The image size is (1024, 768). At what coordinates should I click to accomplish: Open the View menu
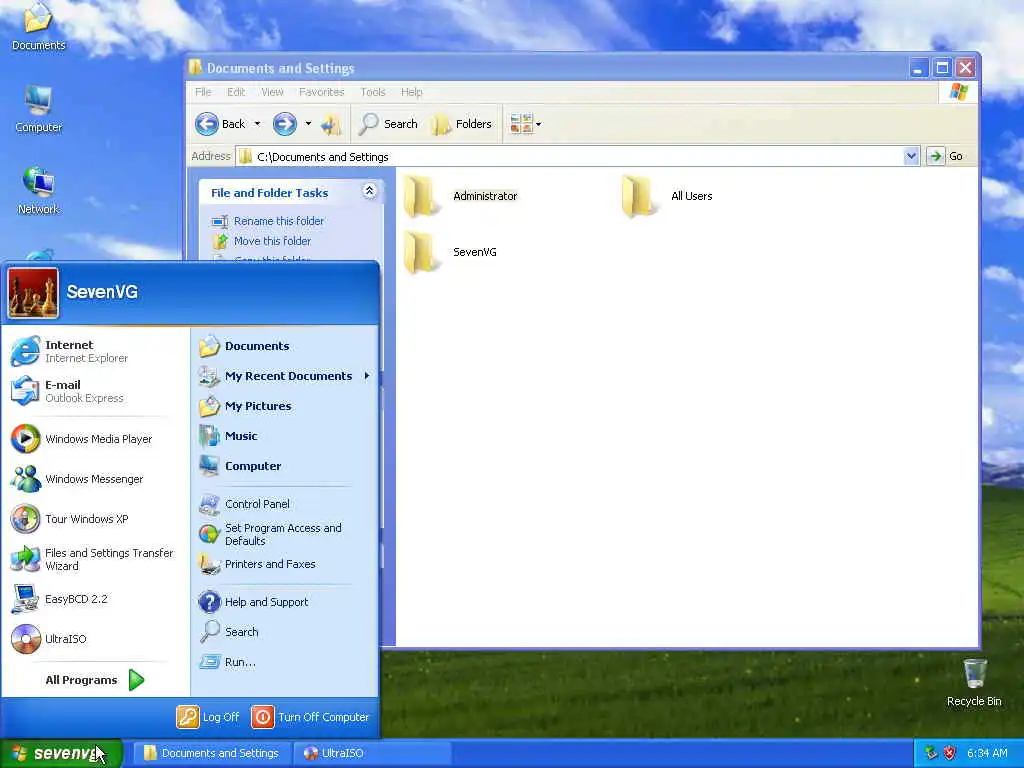[272, 92]
